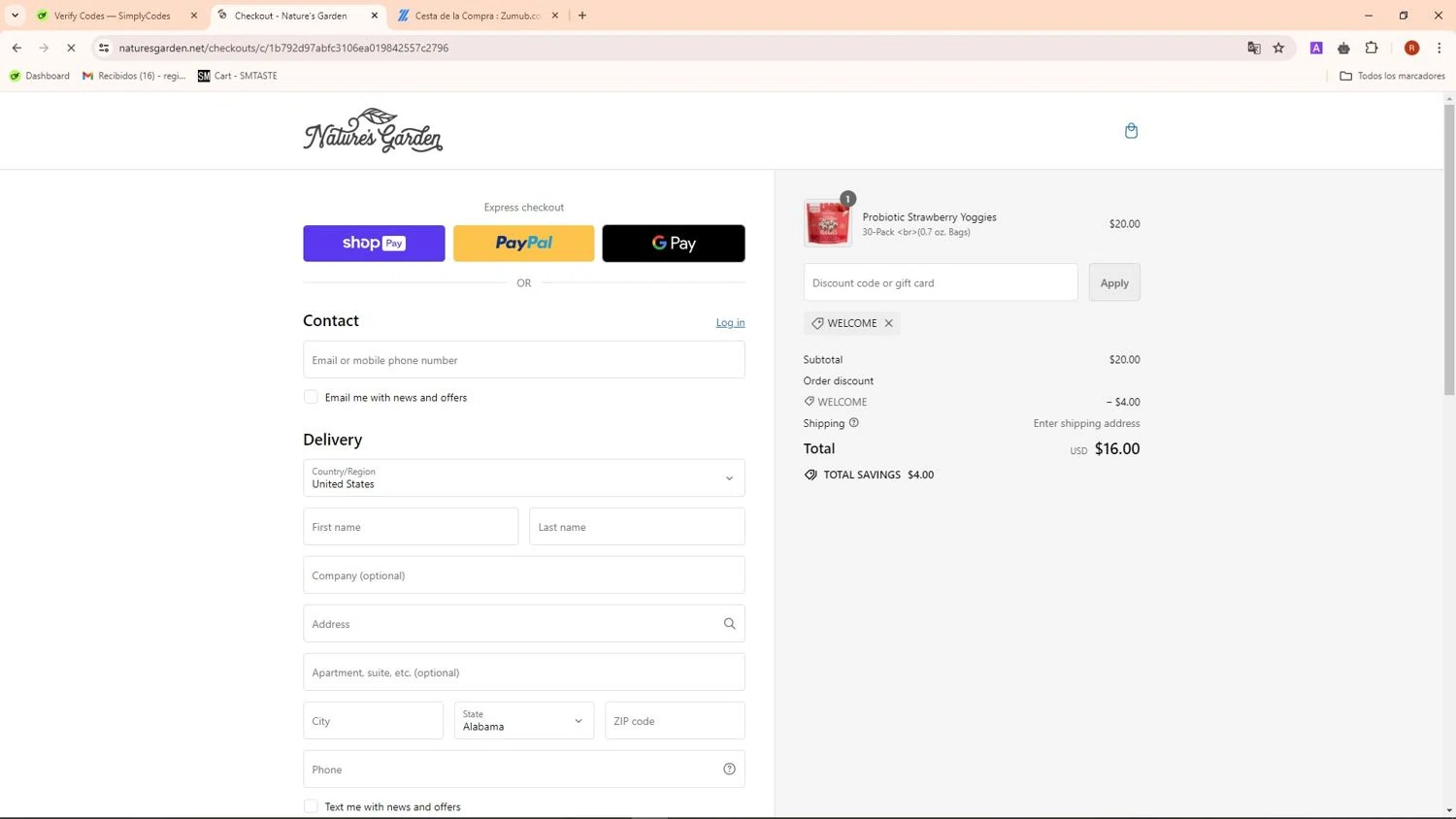Click the TOTAL SAVINGS $4.00 text
The width and height of the screenshot is (1456, 819).
[878, 475]
